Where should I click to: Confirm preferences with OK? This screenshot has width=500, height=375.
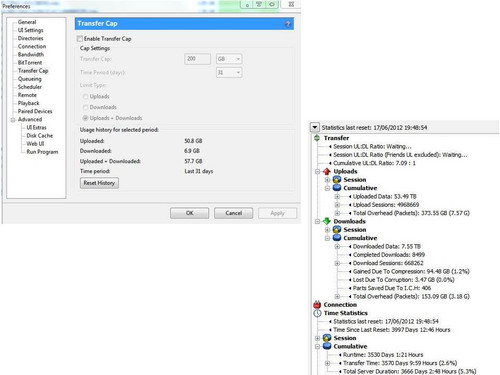click(189, 213)
